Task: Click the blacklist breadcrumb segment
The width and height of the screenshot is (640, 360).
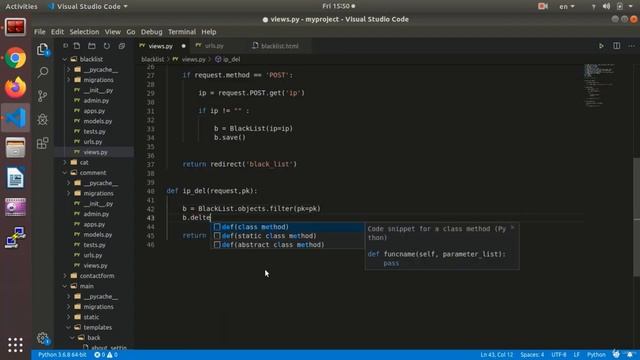Action: coord(152,59)
